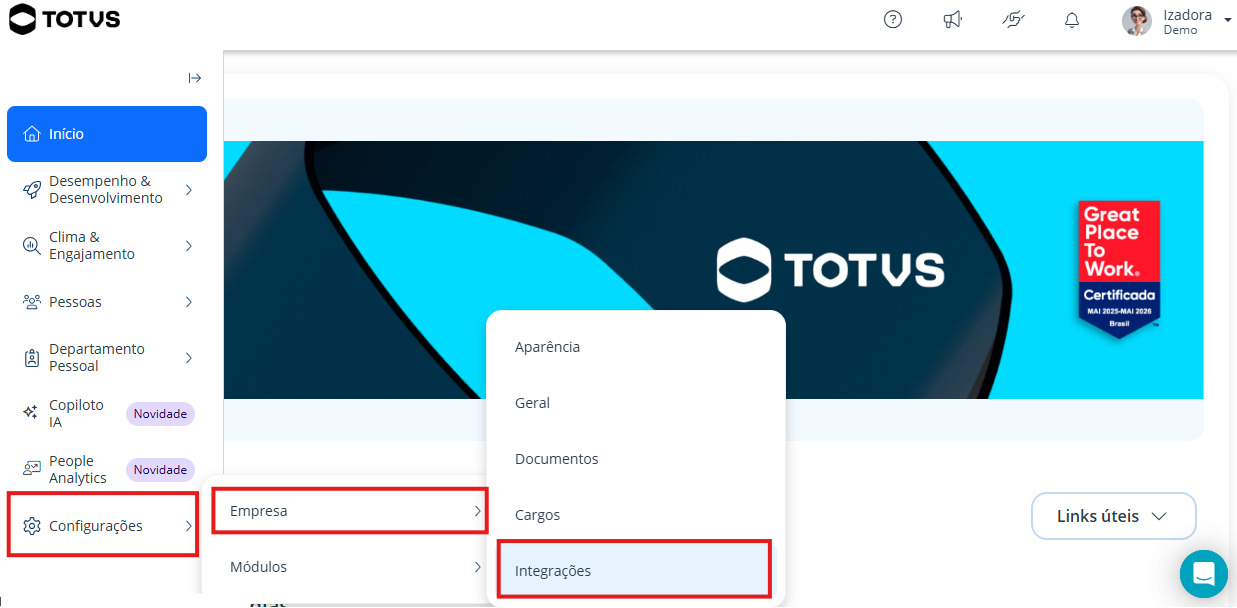Click the Great Place To Work badge
Screen dimensions: 1237x608
coord(1119,269)
